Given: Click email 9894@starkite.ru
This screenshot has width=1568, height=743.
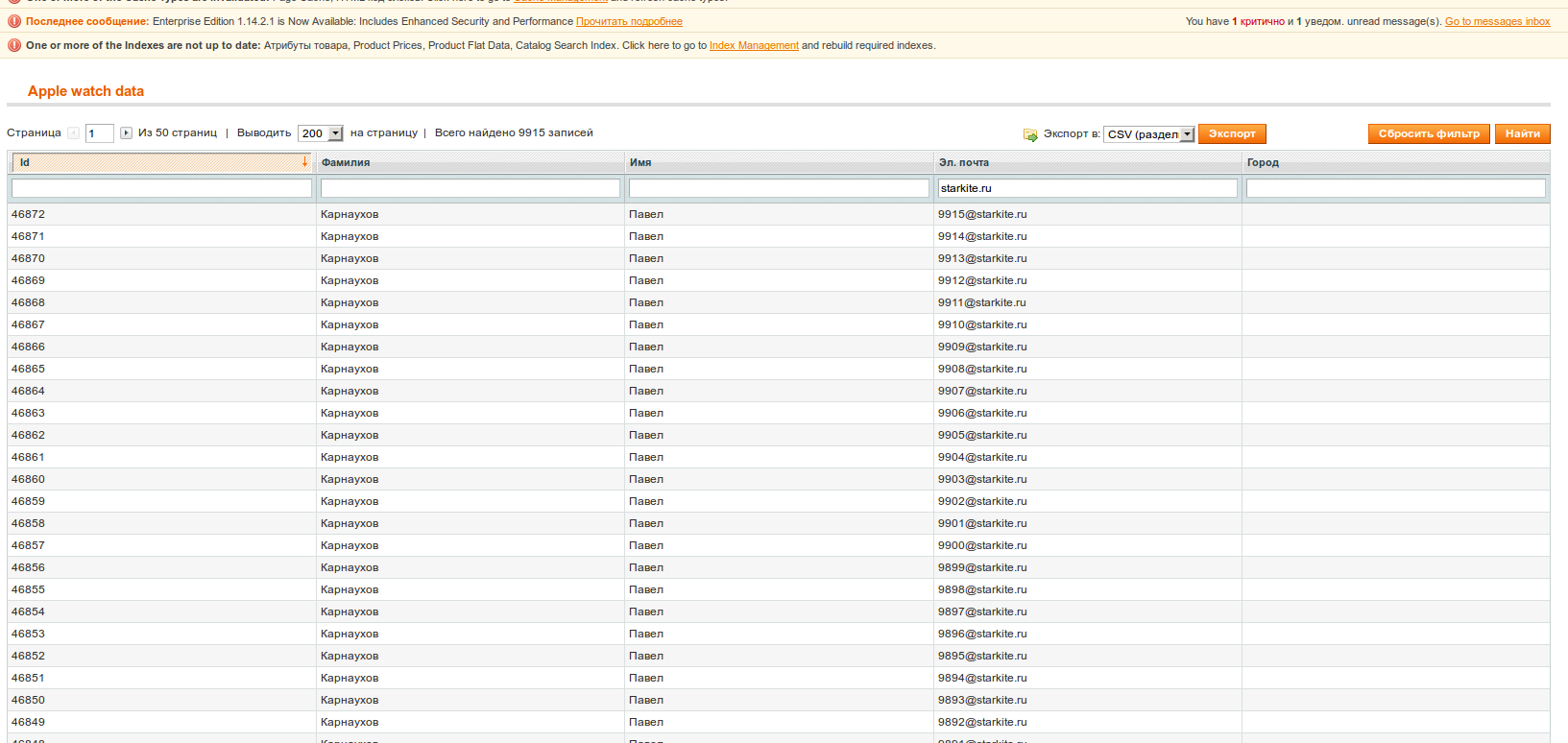Looking at the screenshot, I should 982,678.
